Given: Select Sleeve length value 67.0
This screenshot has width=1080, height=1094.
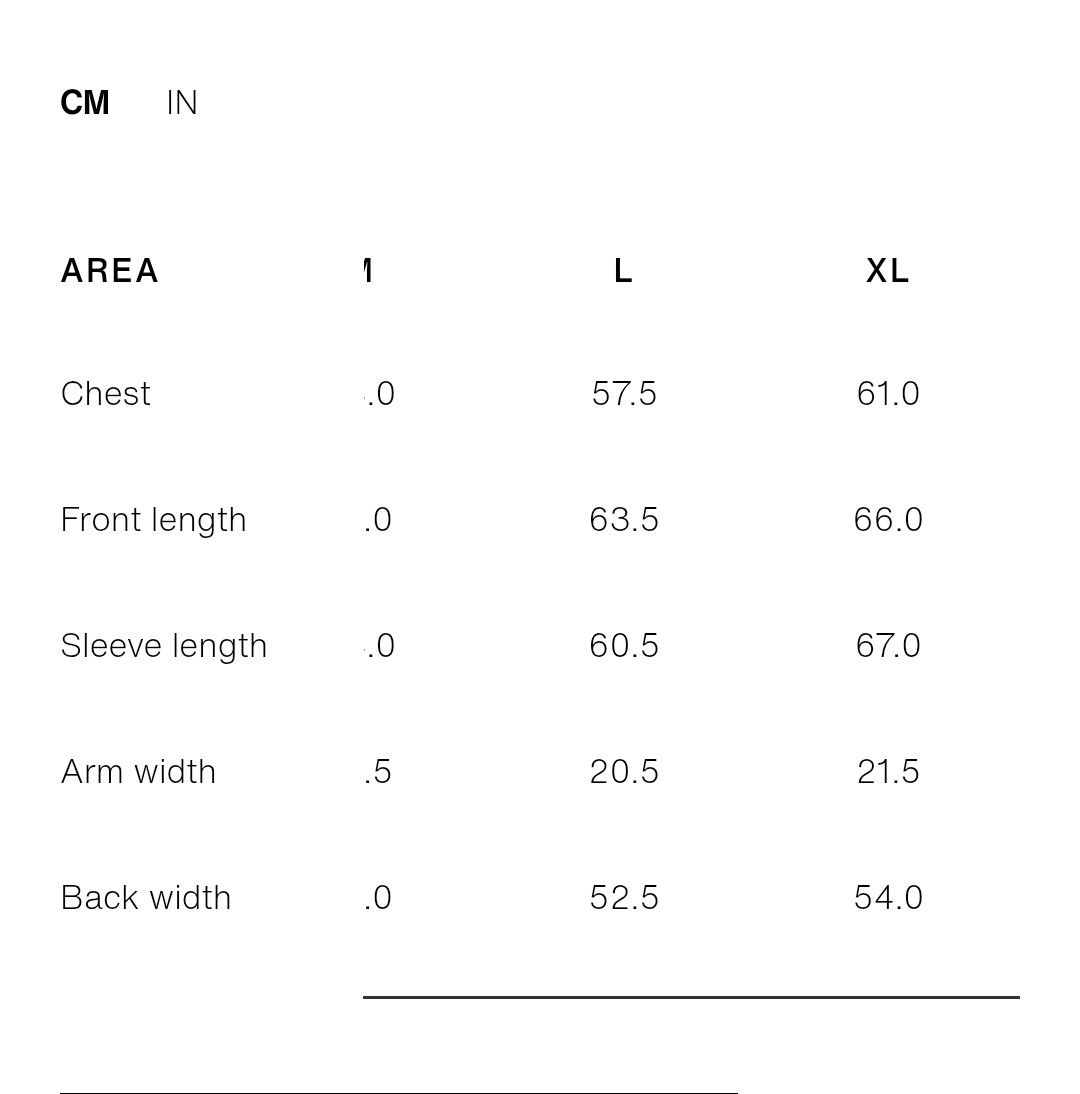Looking at the screenshot, I should 888,645.
